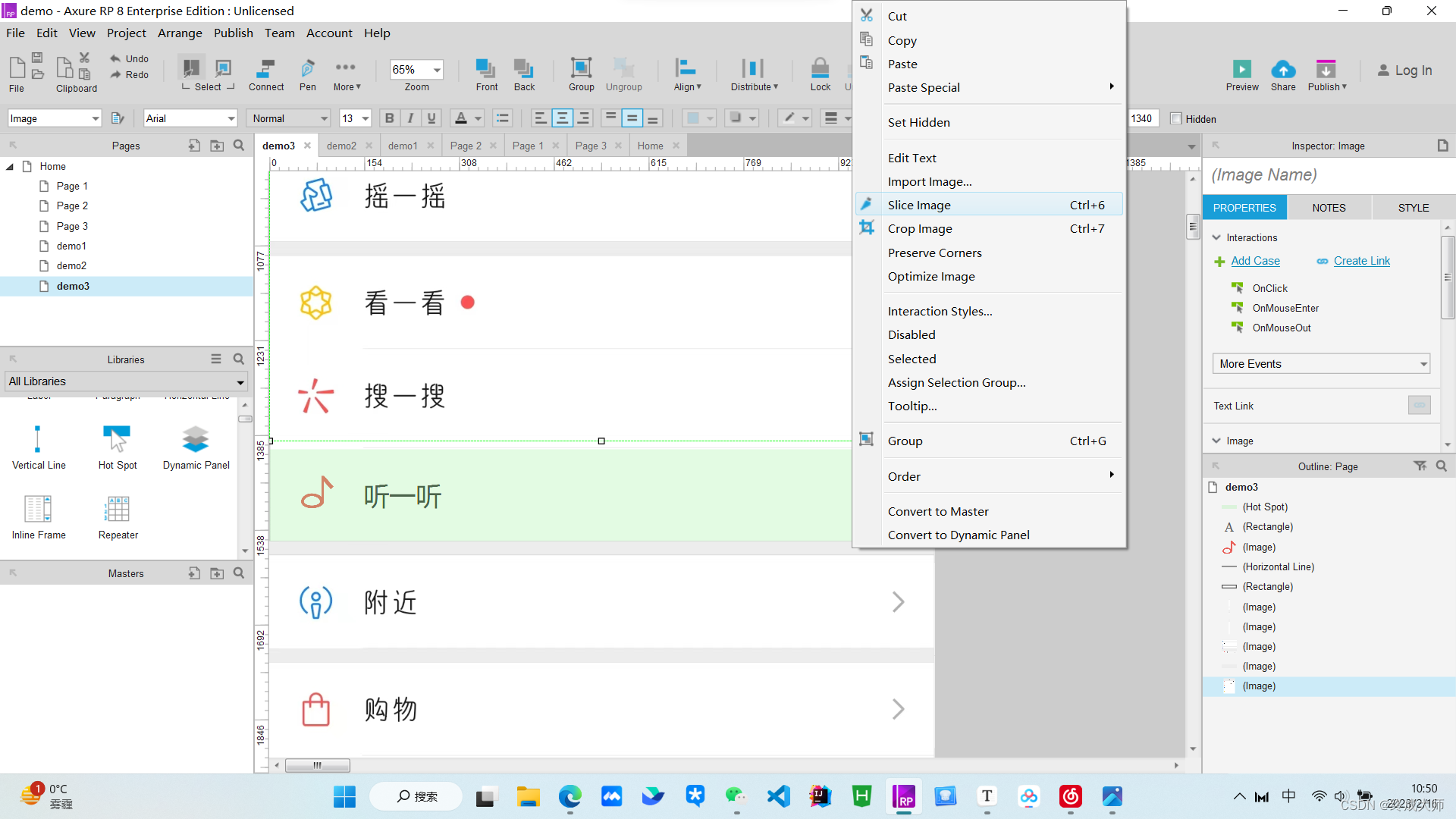Expand the Interactions section
This screenshot has width=1456, height=819.
coord(1219,237)
